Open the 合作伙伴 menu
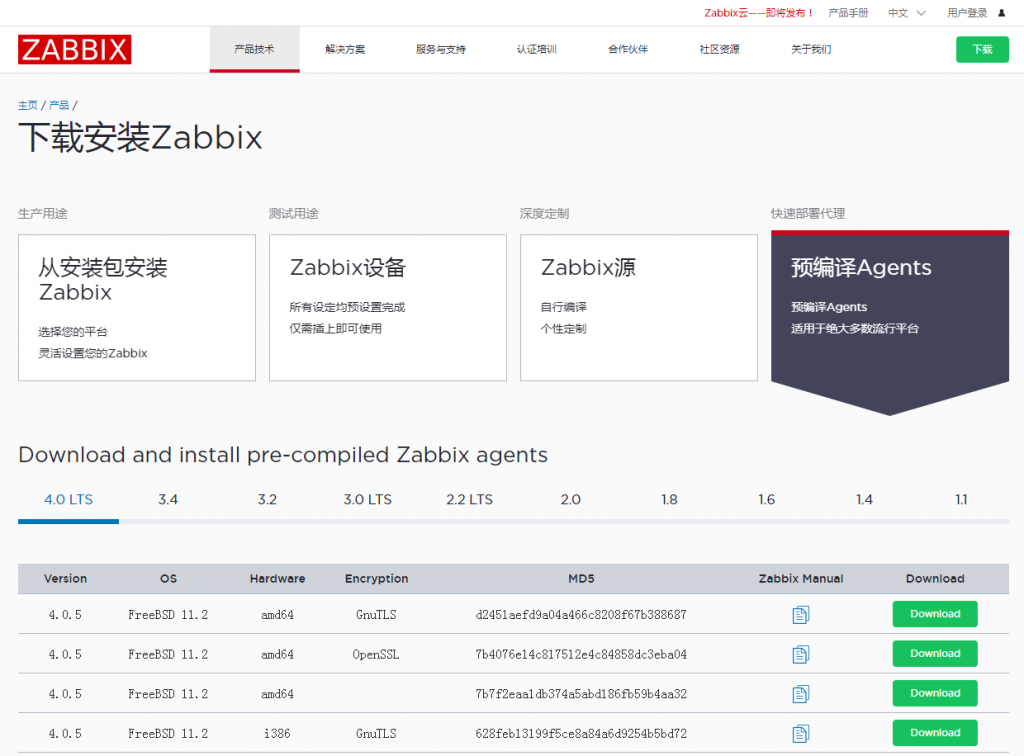 (628, 50)
